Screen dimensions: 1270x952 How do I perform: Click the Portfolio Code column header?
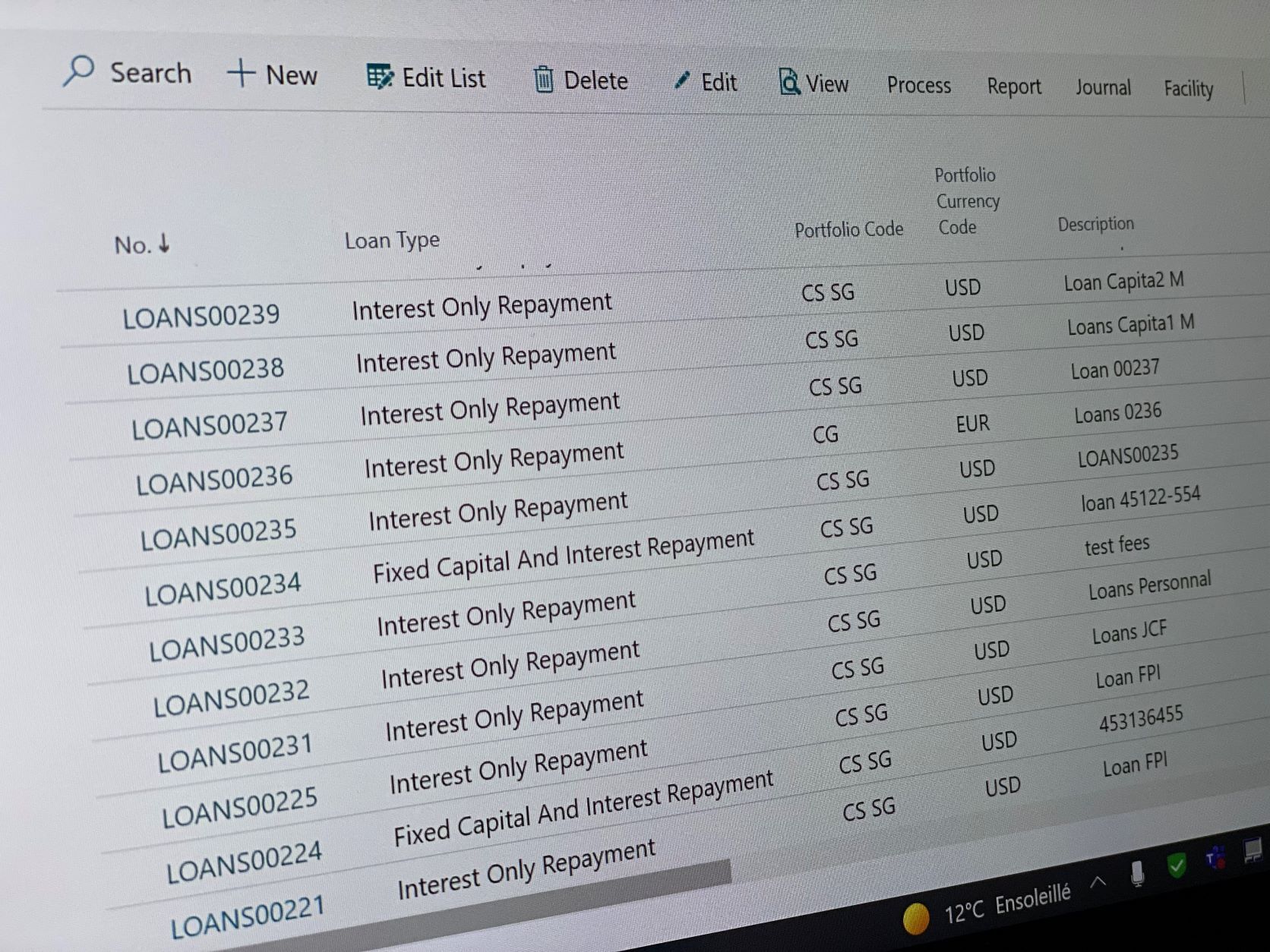(849, 229)
